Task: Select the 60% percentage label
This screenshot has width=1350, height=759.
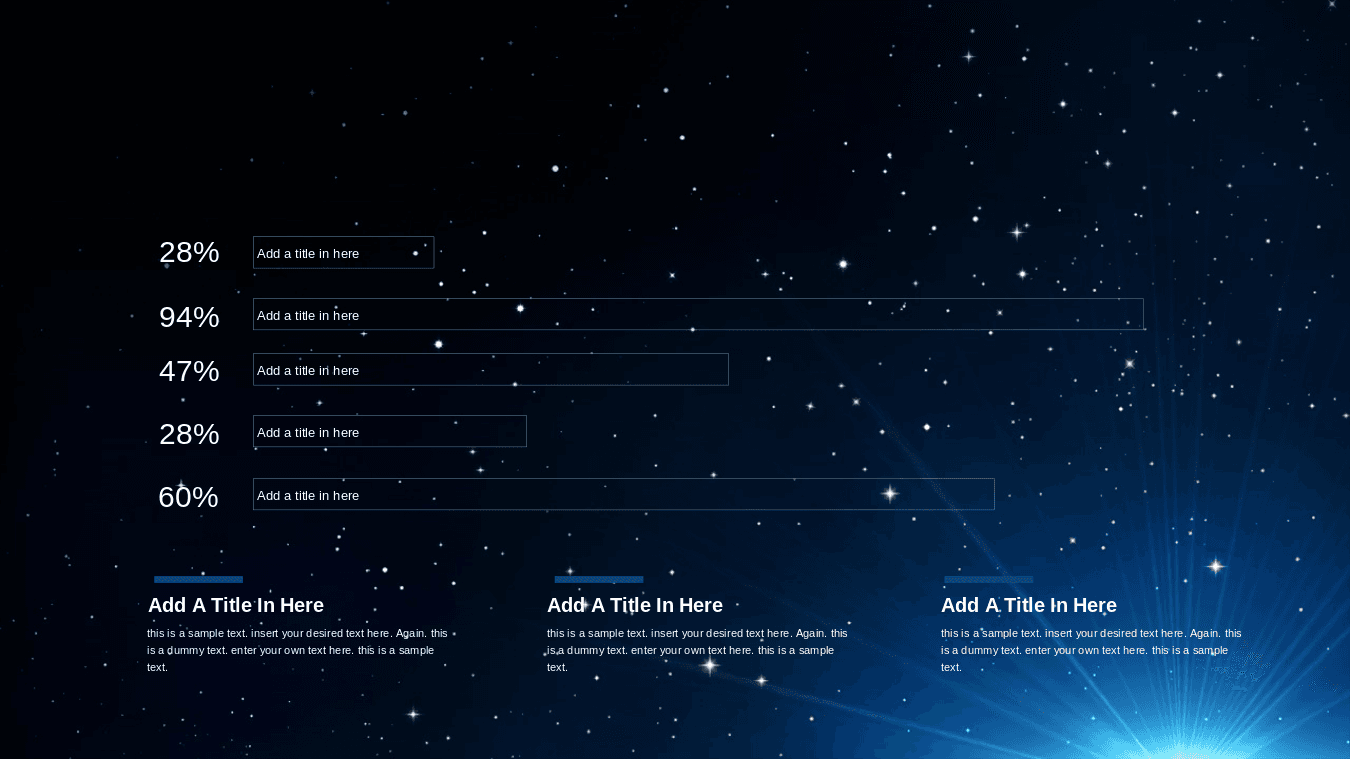Action: point(188,497)
